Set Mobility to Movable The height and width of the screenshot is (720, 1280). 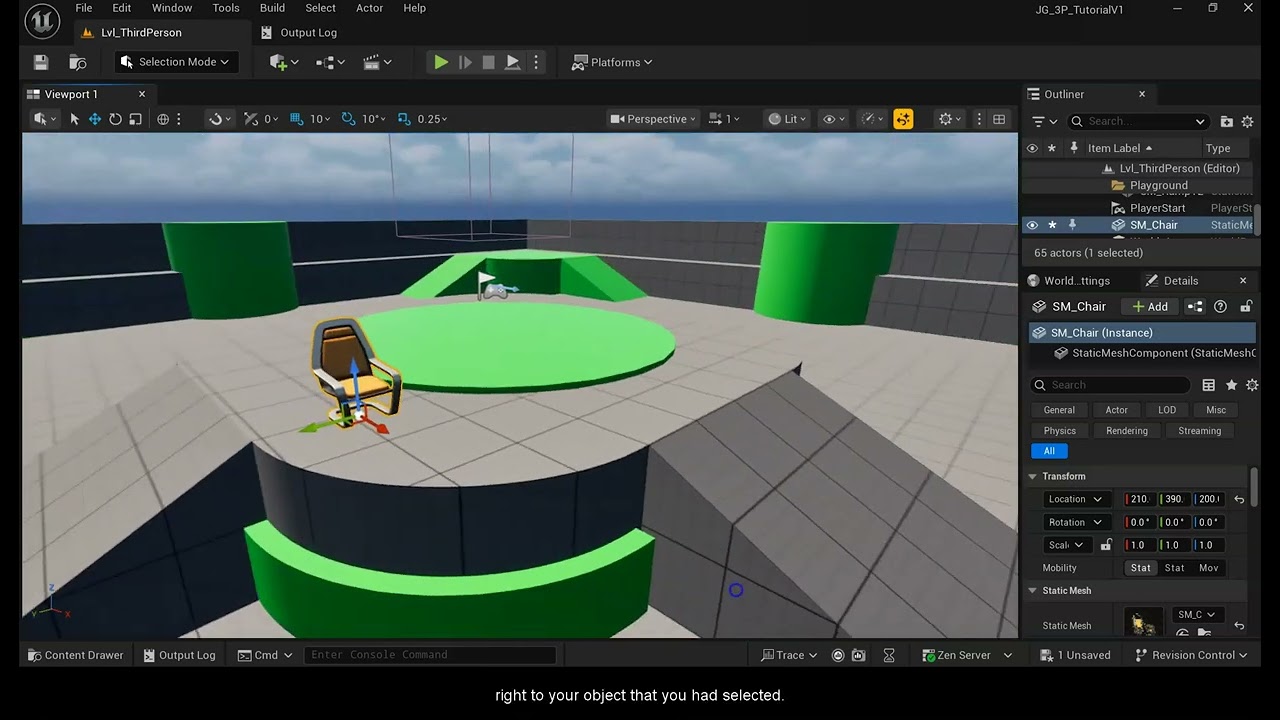click(1208, 568)
